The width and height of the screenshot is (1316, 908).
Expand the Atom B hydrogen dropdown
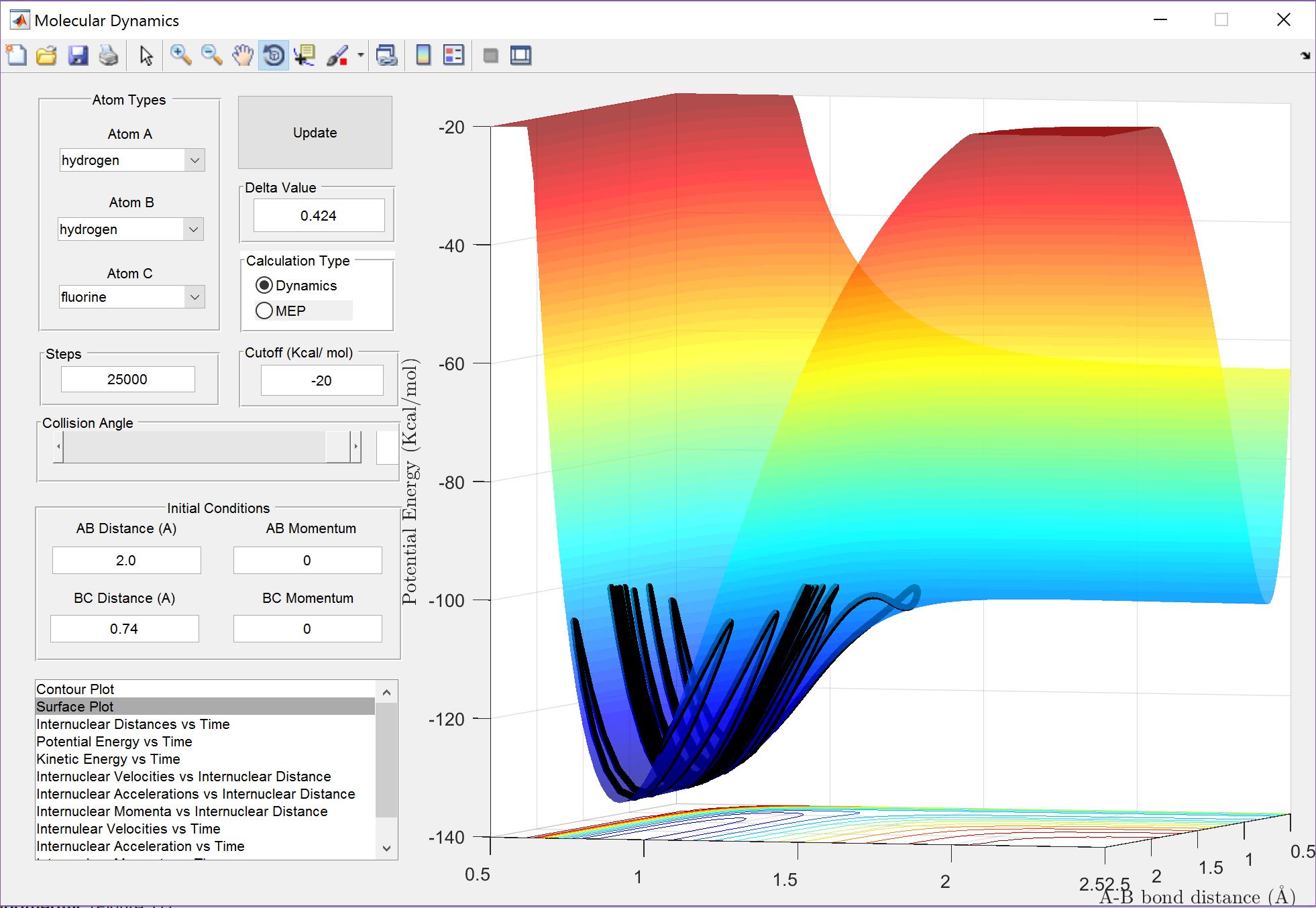coord(193,229)
